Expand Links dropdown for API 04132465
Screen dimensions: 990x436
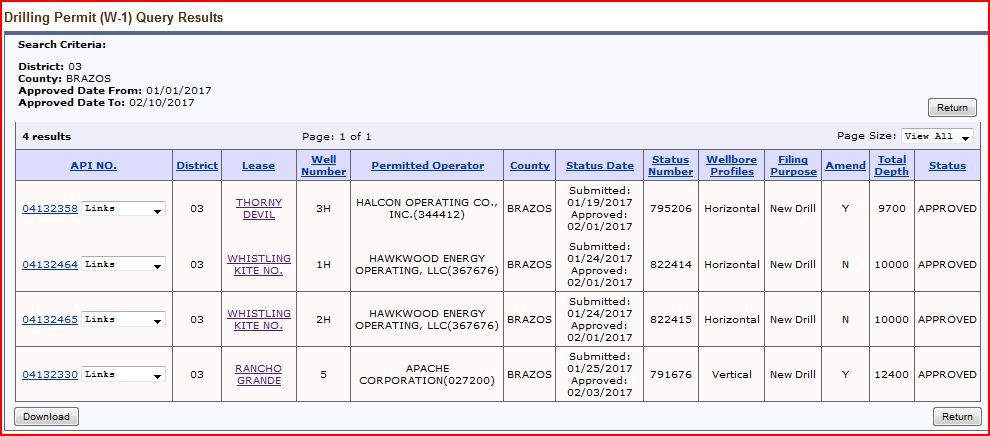124,319
